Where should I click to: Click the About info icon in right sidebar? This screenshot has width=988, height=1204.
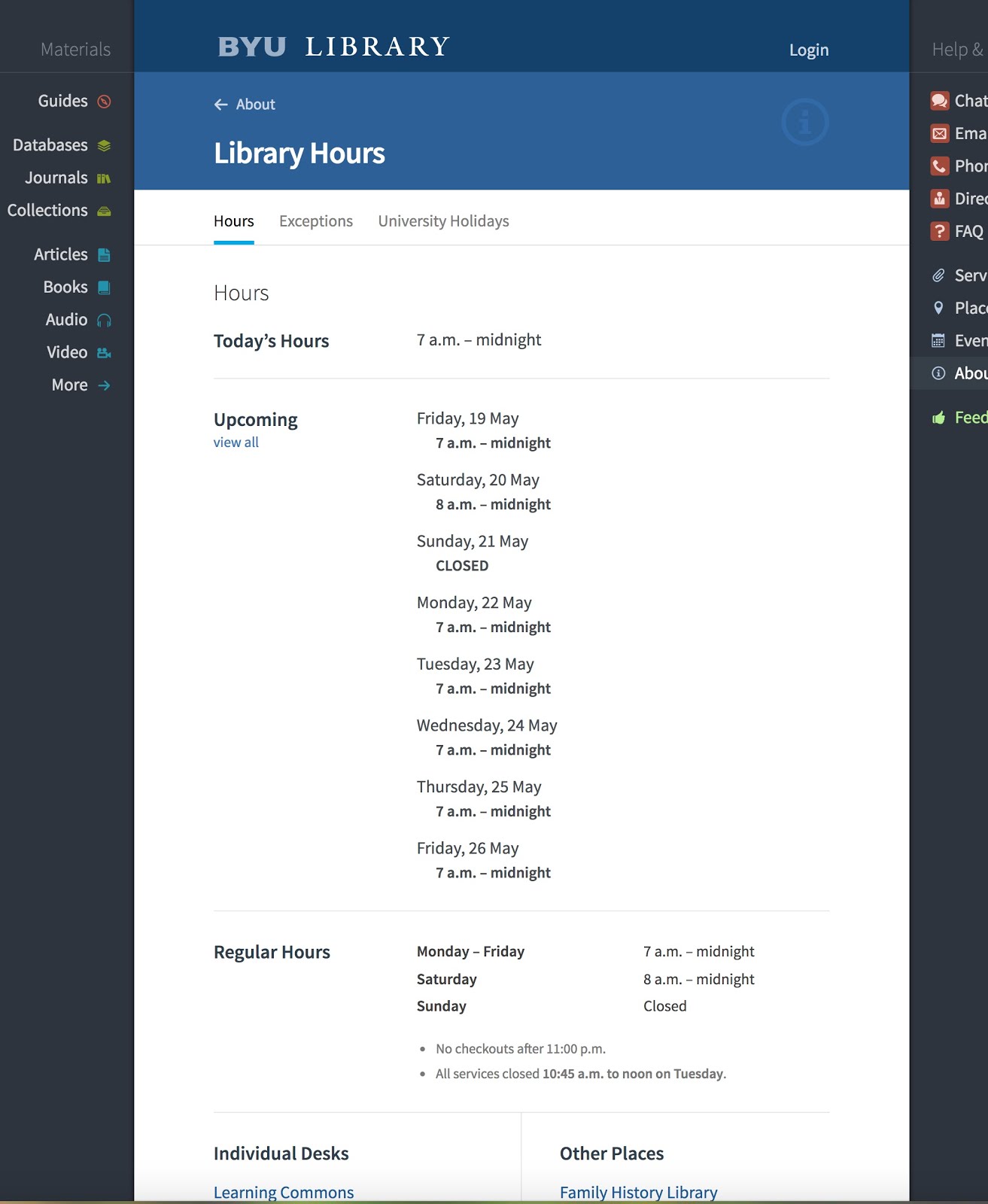938,373
